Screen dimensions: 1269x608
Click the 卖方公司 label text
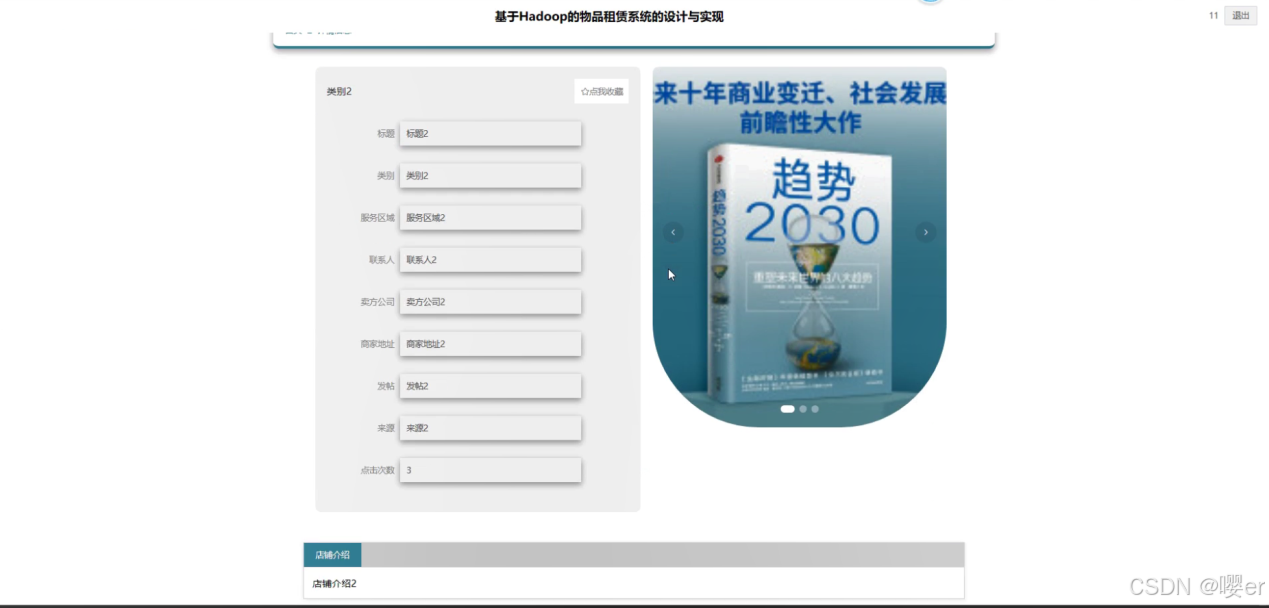point(378,301)
